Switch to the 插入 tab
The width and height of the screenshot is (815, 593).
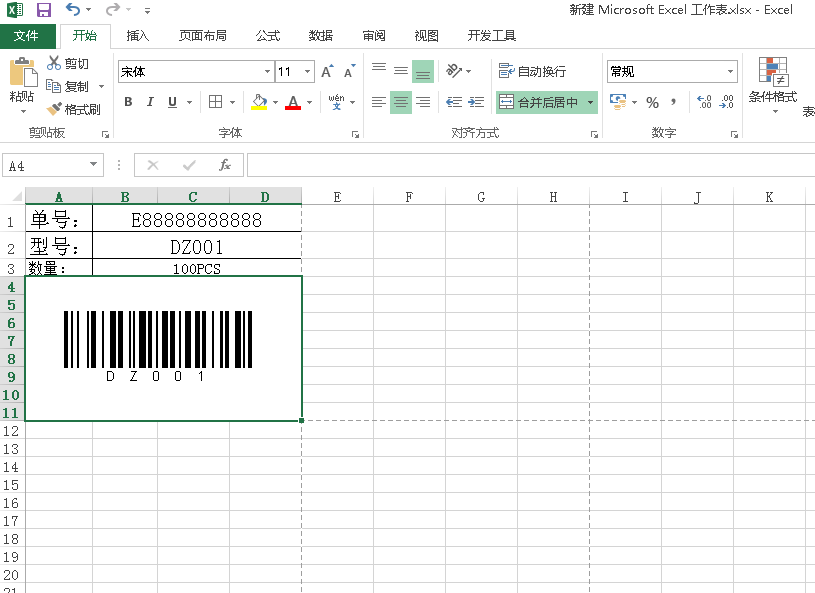point(138,35)
